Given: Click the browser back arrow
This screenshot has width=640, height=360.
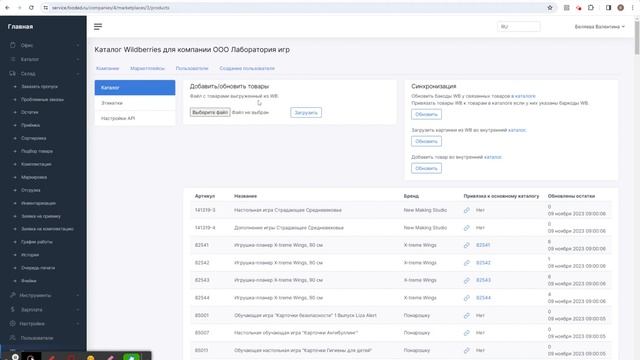Looking at the screenshot, I should click(x=7, y=8).
